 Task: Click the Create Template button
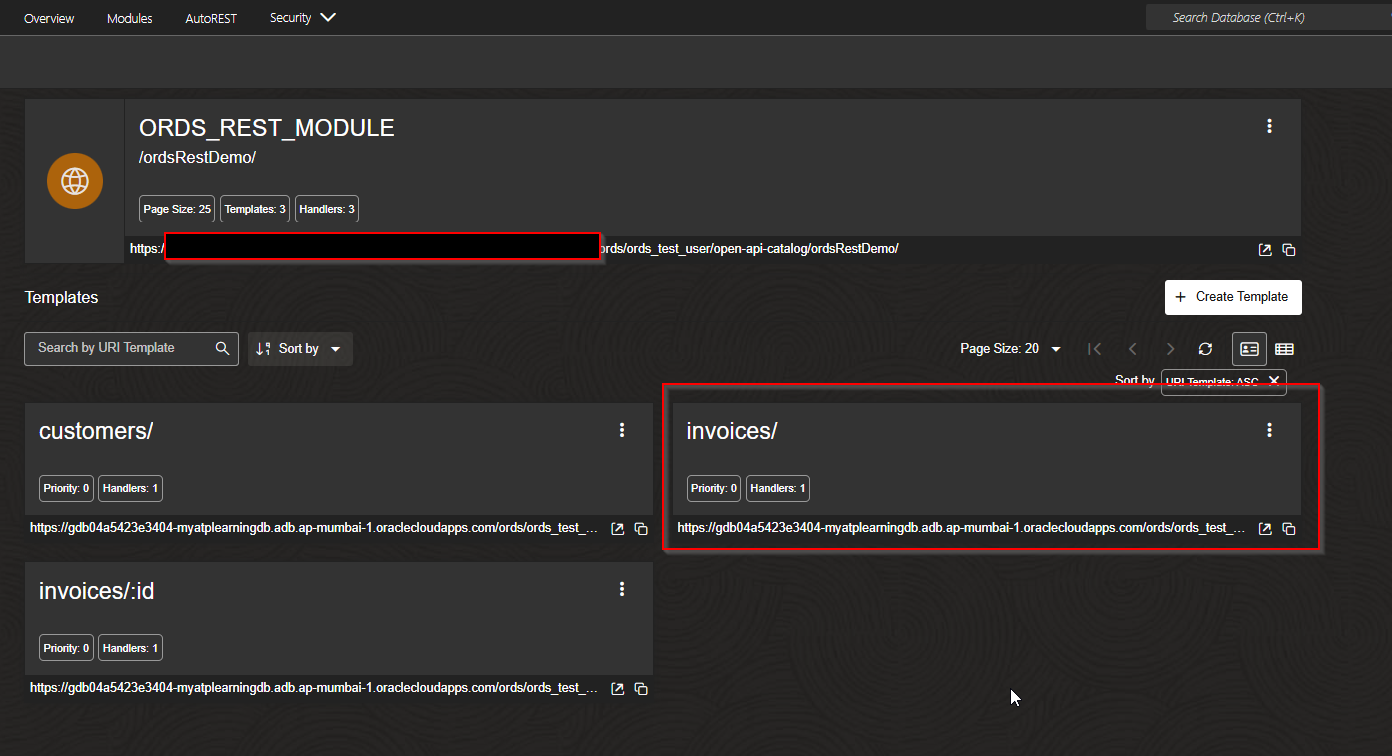(x=1233, y=297)
